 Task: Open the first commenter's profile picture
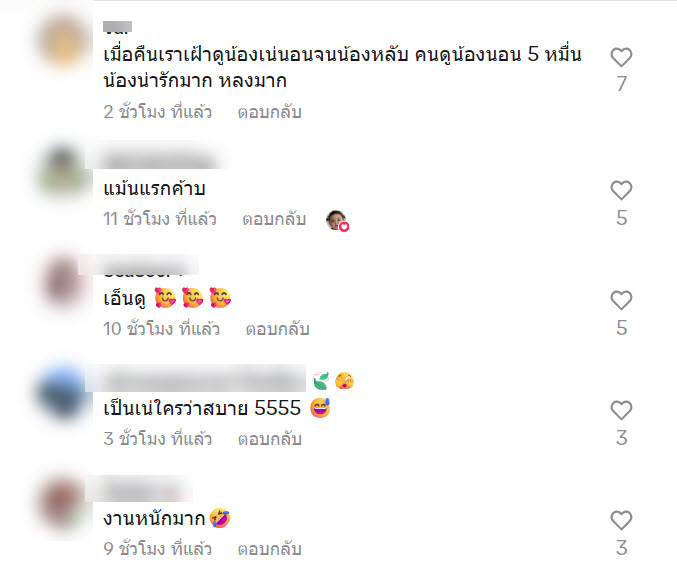click(64, 42)
